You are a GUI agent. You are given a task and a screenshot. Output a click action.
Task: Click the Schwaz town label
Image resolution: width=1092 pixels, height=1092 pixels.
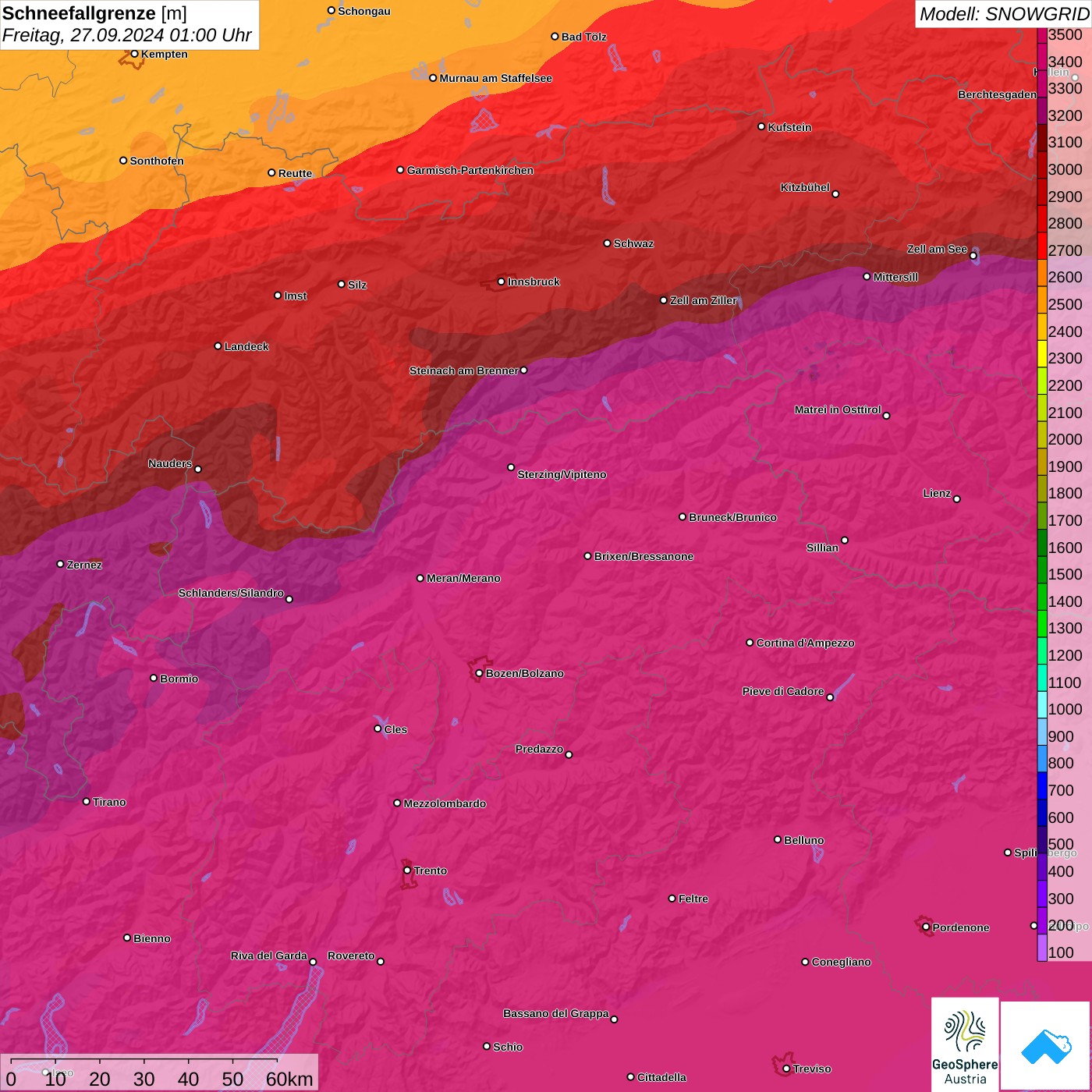633,243
